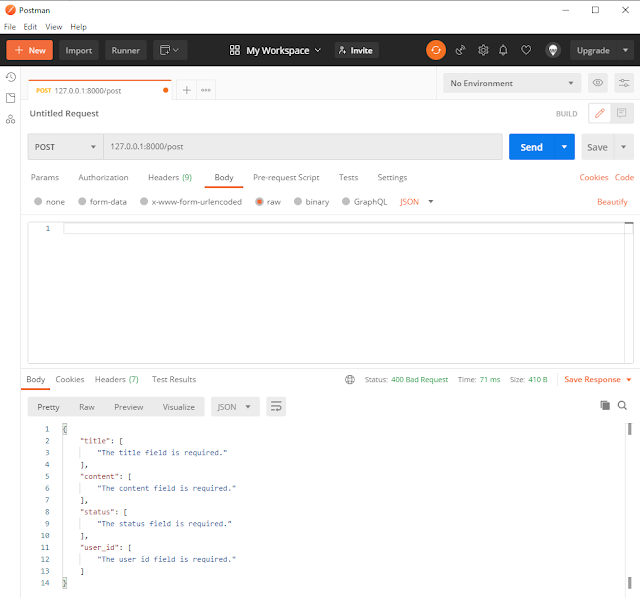The width and height of the screenshot is (640, 598).
Task: Add a new request tab
Action: pos(187,90)
